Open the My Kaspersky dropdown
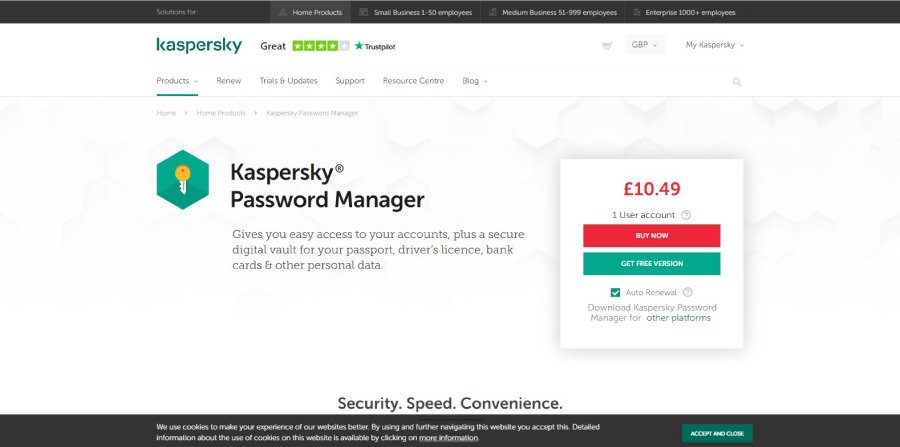Screen dimensions: 900x447 tap(715, 45)
